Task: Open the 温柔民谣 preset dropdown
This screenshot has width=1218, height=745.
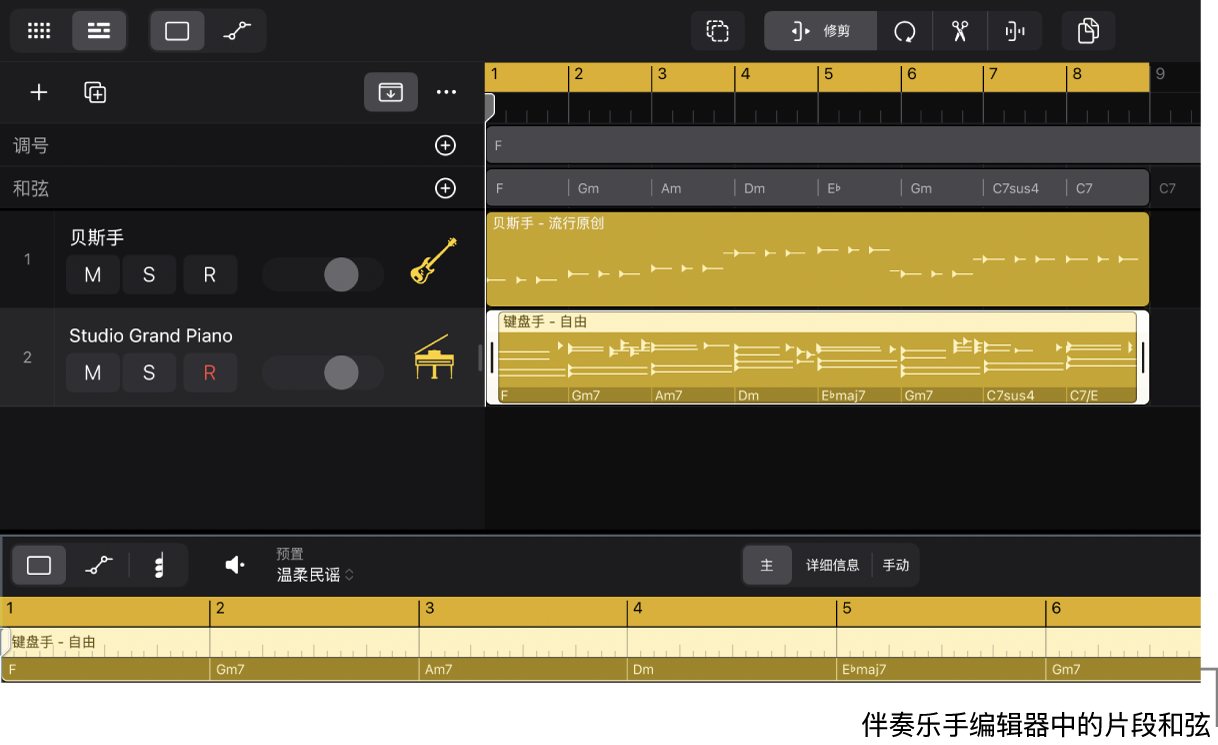Action: (x=316, y=575)
